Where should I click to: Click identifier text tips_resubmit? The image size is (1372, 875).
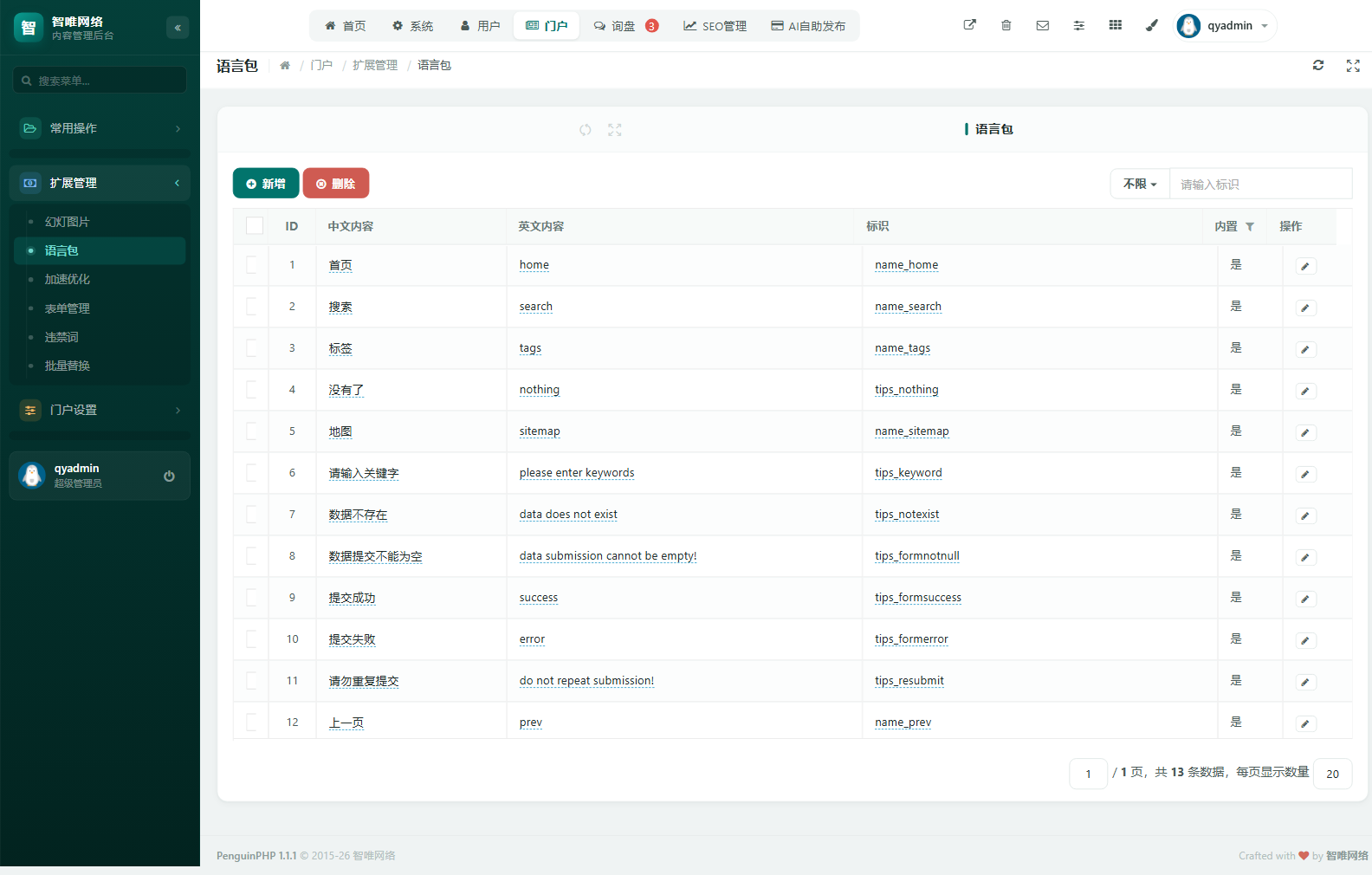point(909,681)
